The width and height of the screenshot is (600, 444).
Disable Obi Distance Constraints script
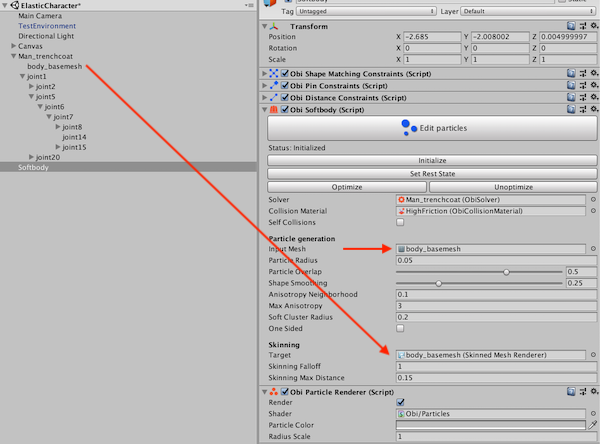(285, 98)
